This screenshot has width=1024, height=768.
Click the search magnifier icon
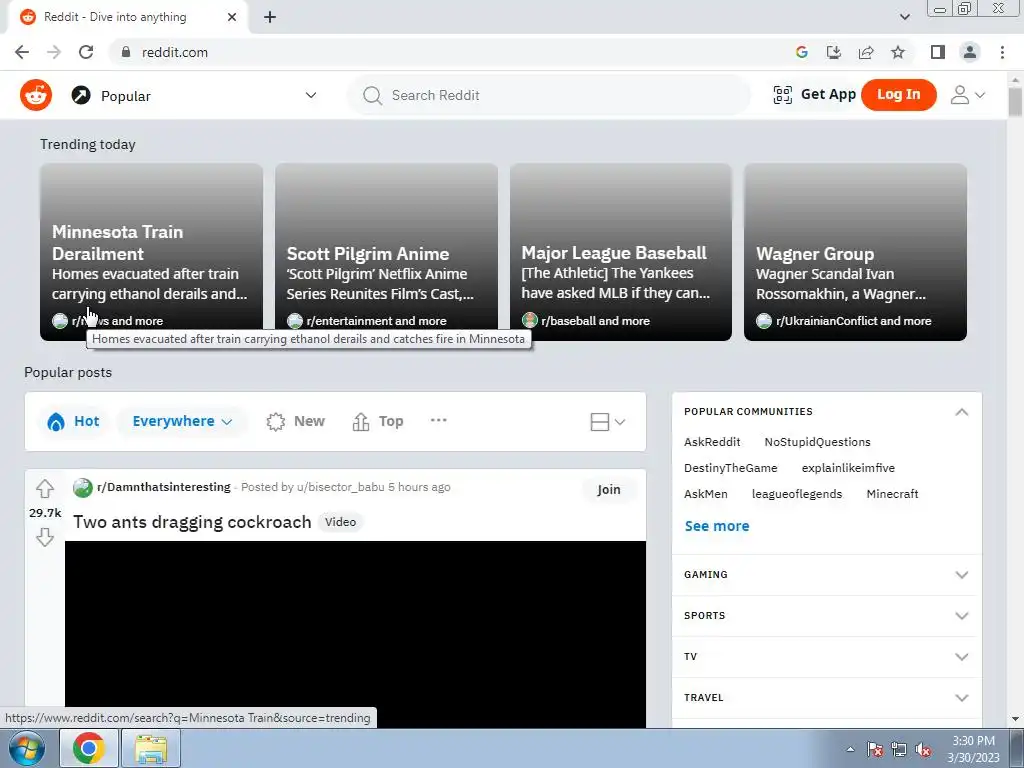point(372,95)
